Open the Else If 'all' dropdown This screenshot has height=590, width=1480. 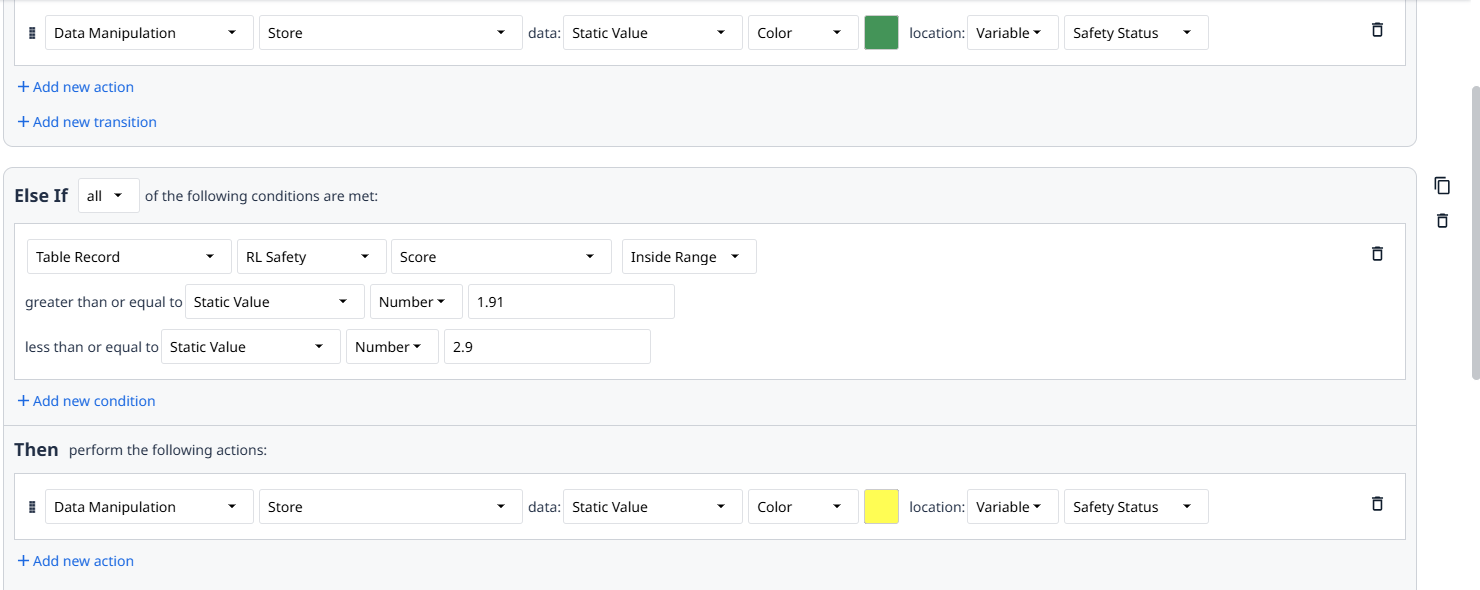tap(109, 196)
